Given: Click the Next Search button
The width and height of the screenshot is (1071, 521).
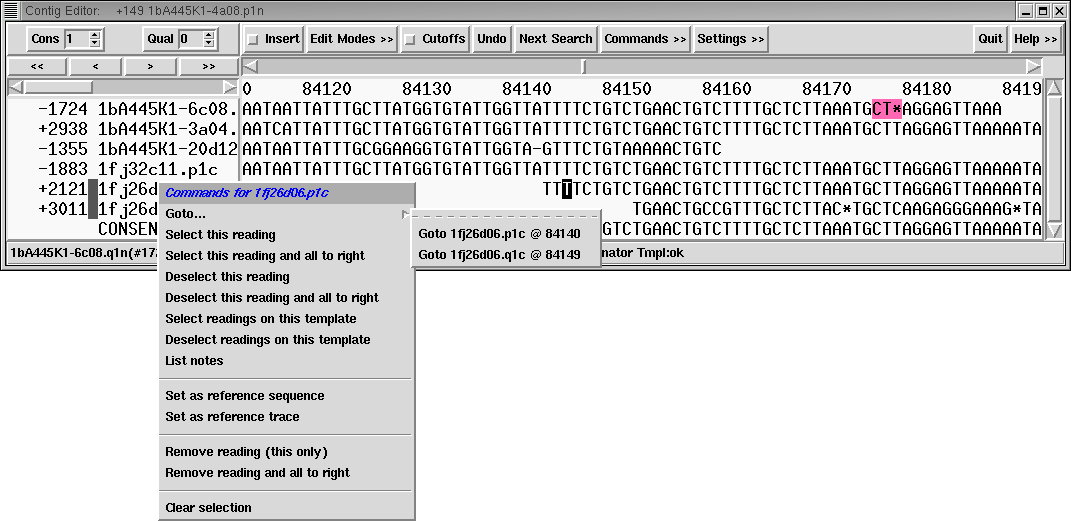Looking at the screenshot, I should pos(555,39).
